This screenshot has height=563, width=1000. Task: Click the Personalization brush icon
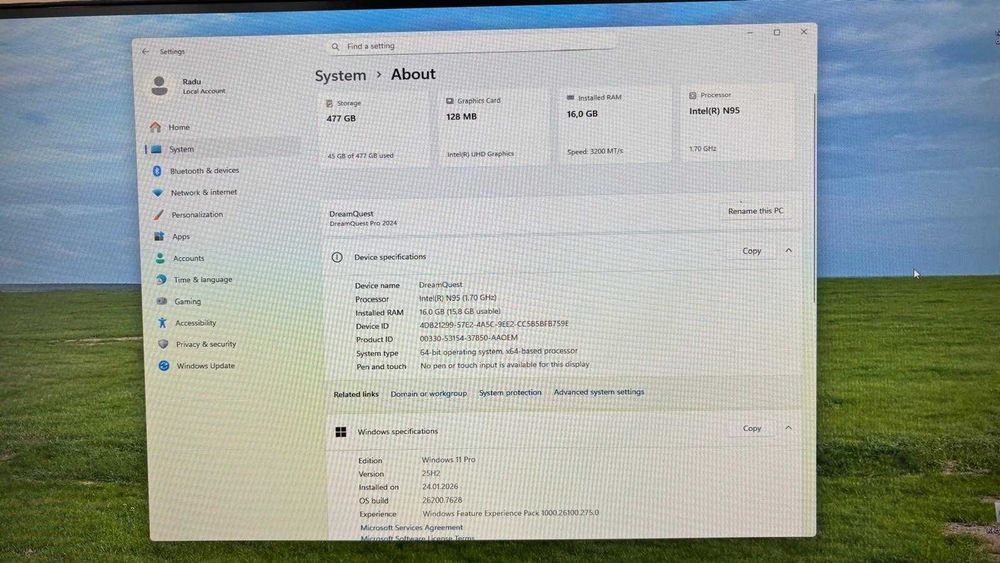[x=158, y=214]
